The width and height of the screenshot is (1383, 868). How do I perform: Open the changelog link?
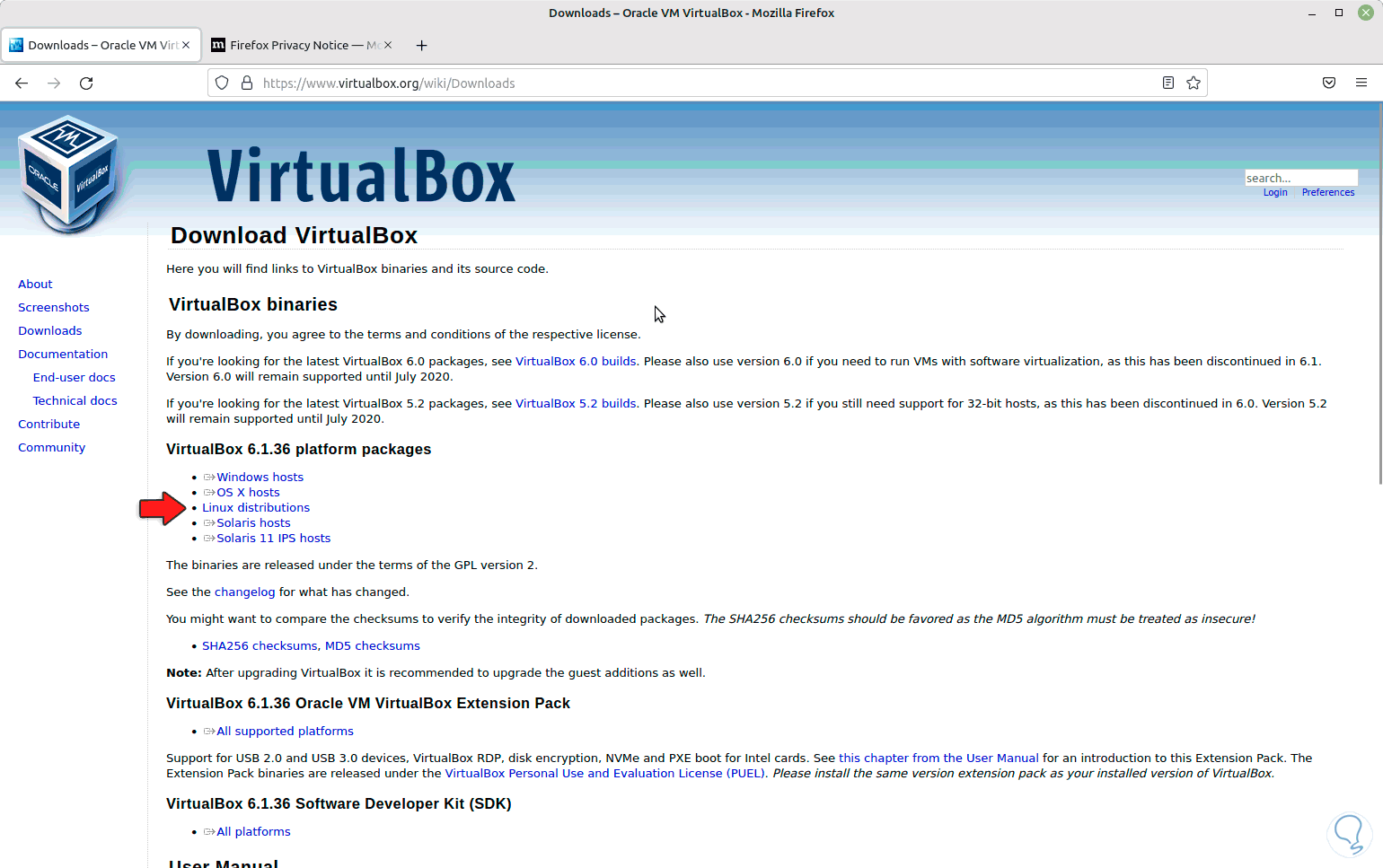click(245, 592)
